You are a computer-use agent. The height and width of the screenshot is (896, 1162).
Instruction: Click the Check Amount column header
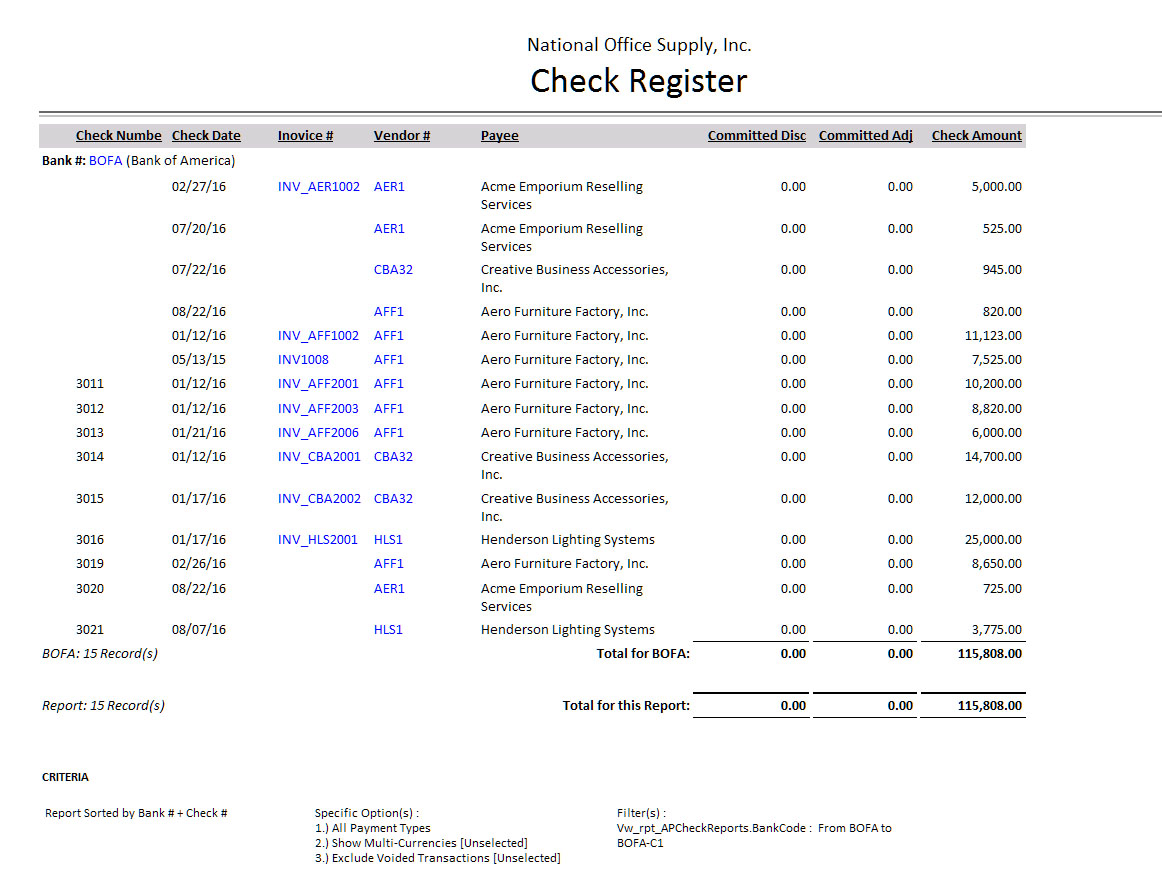[976, 136]
